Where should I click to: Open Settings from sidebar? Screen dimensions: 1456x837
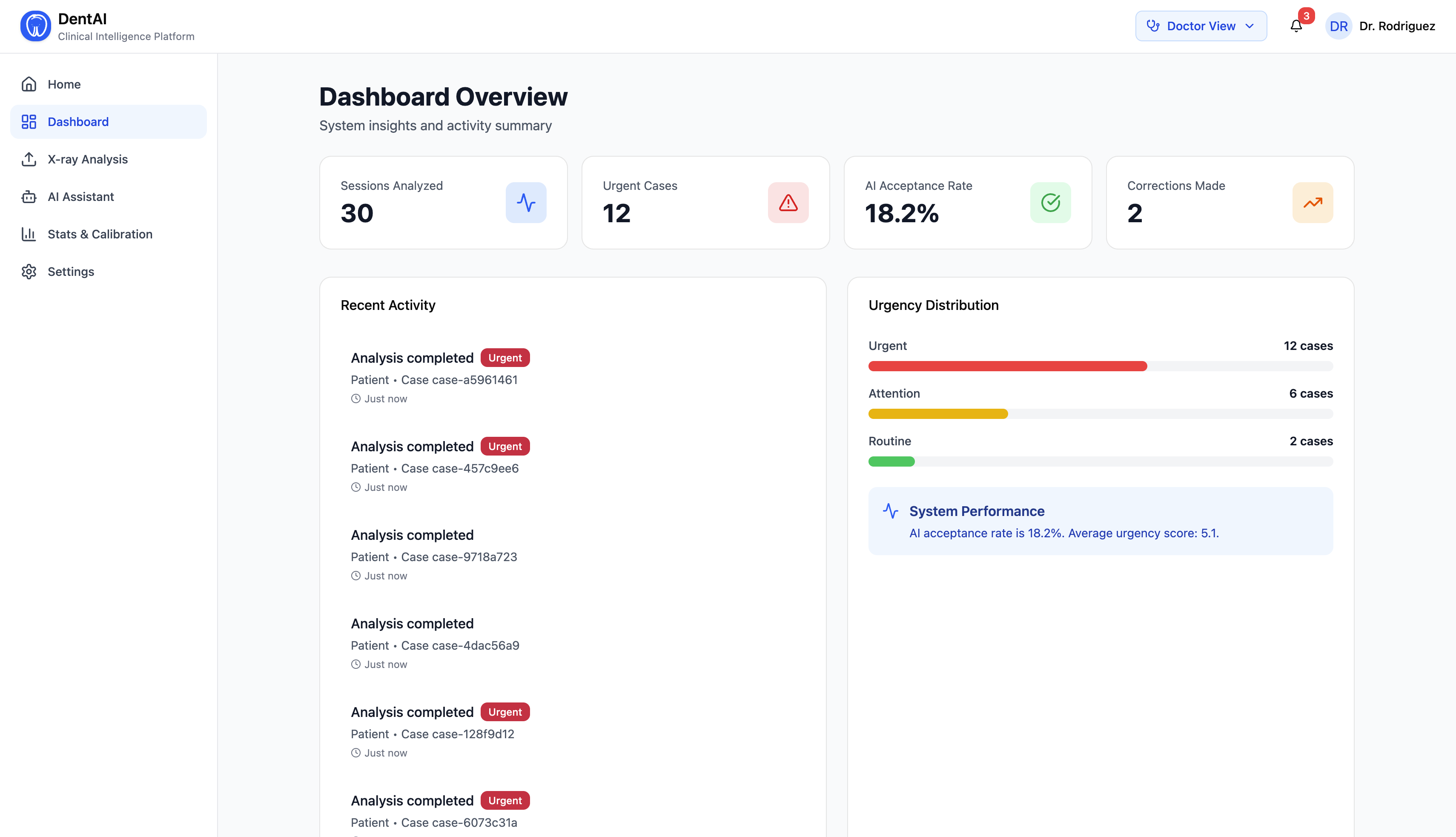pyautogui.click(x=71, y=271)
